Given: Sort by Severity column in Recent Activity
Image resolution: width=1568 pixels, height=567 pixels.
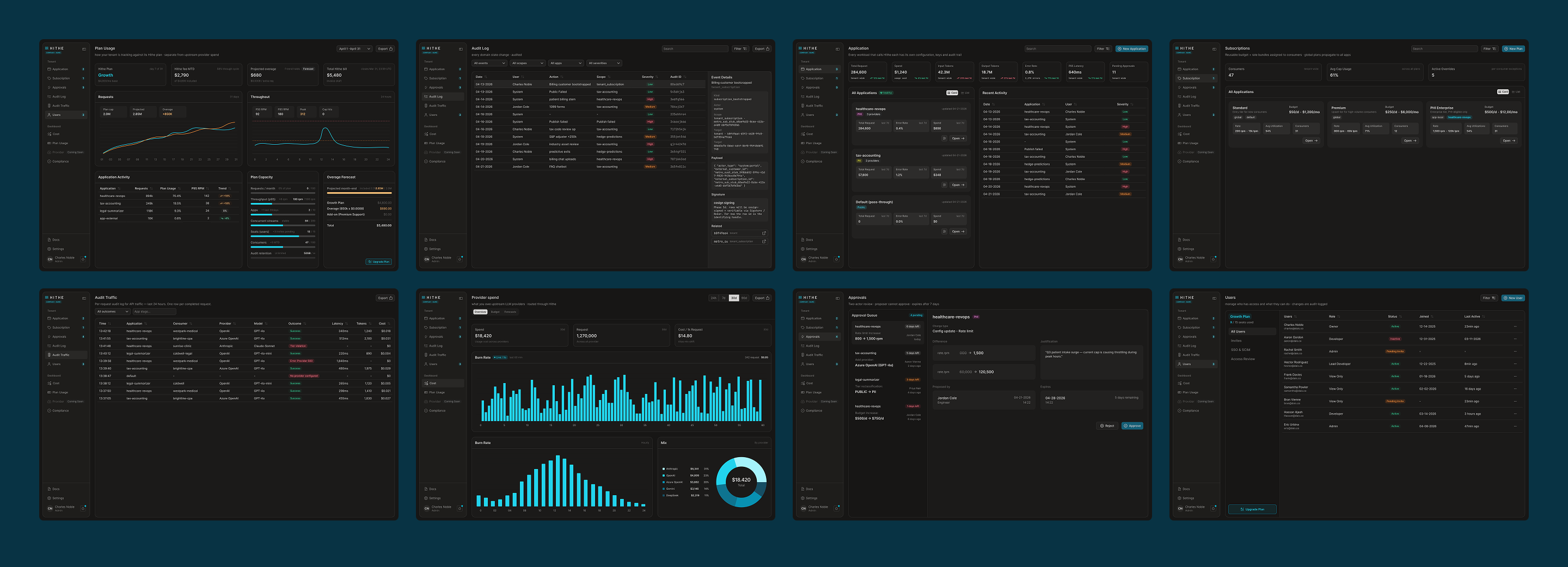Looking at the screenshot, I should pyautogui.click(x=1124, y=104).
